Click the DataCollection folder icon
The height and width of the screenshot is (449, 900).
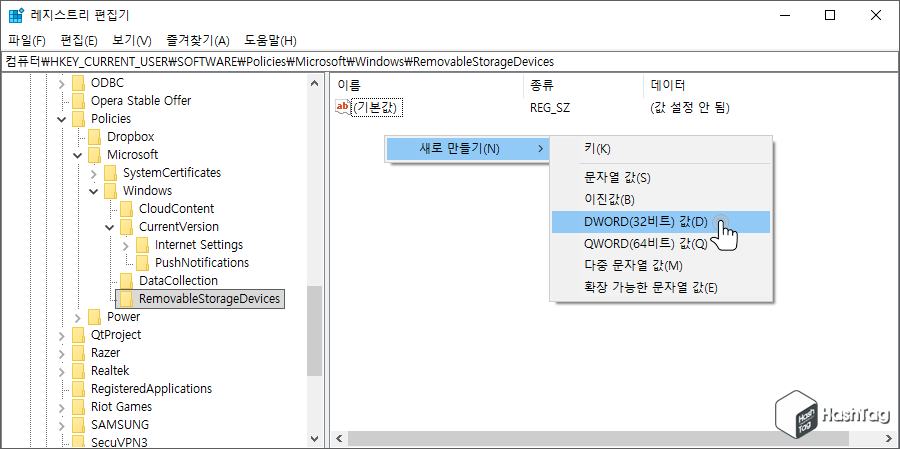tap(126, 281)
